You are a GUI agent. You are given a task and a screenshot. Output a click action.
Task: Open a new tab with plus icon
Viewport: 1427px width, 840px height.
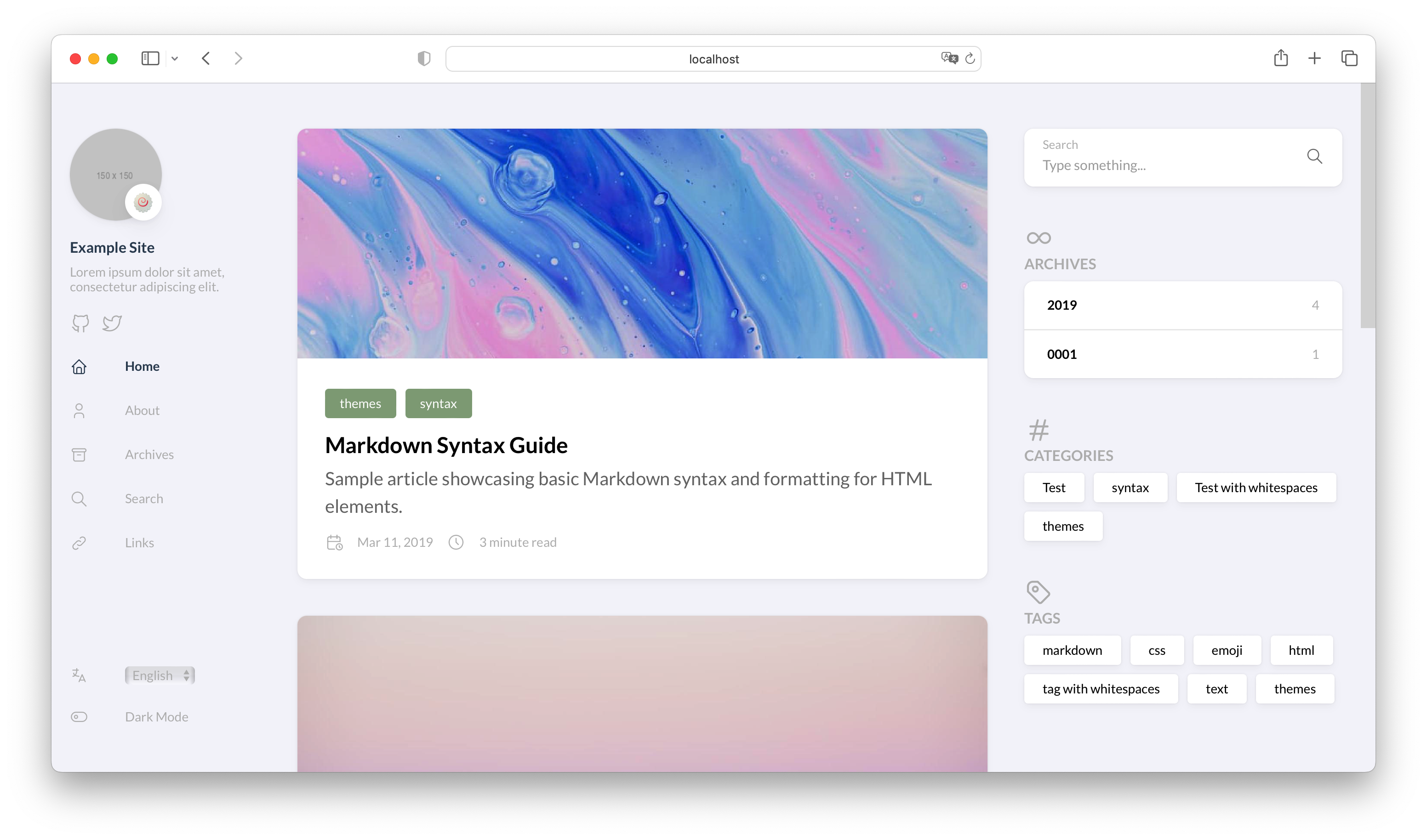pyautogui.click(x=1314, y=58)
